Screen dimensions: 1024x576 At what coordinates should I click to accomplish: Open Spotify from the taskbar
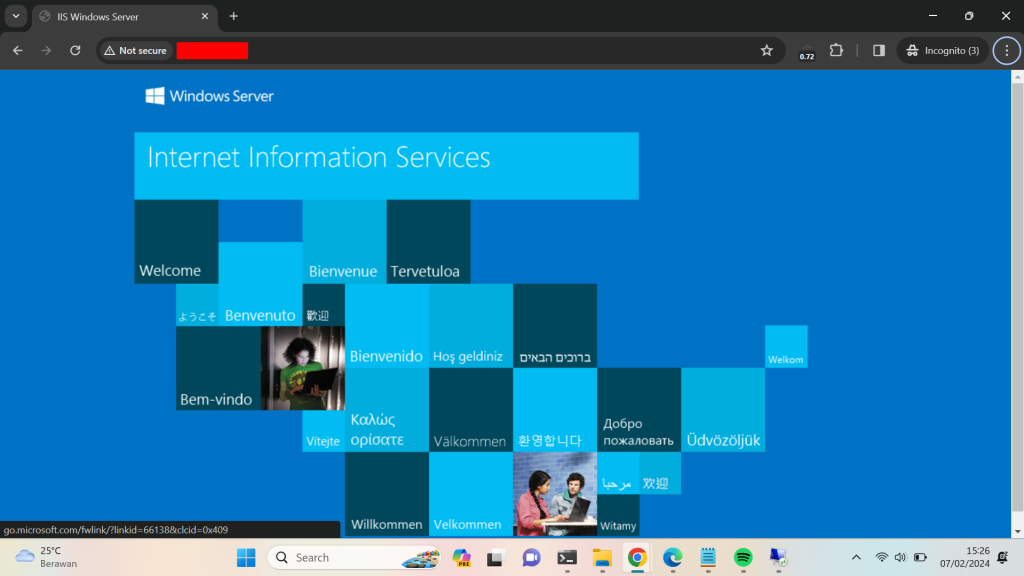coord(742,557)
